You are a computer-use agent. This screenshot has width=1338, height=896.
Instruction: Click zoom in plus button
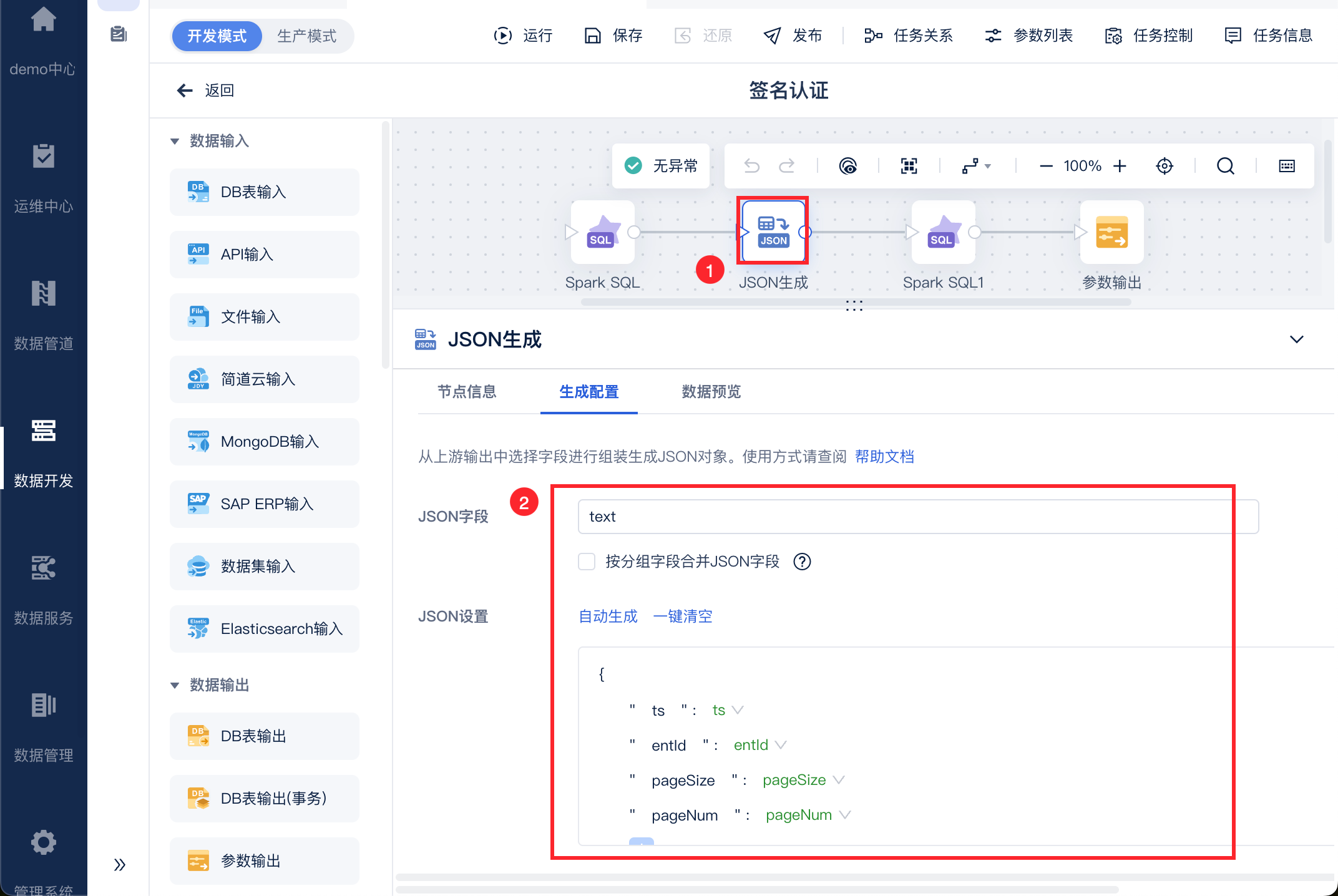tap(1120, 166)
